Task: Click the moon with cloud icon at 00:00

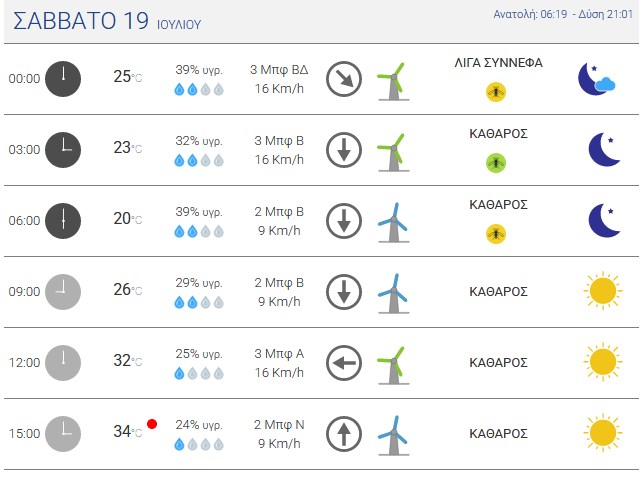Action: tap(596, 79)
